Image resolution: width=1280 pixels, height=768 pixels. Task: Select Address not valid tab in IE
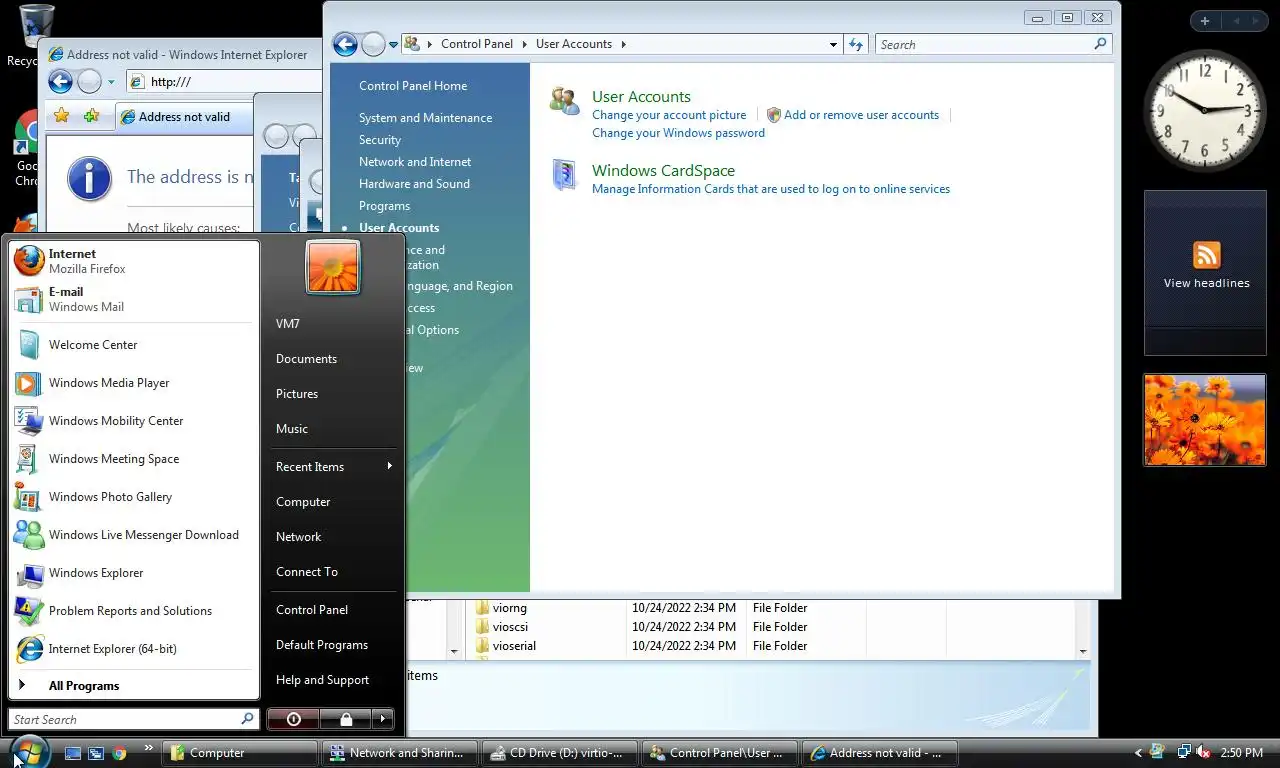tap(184, 117)
